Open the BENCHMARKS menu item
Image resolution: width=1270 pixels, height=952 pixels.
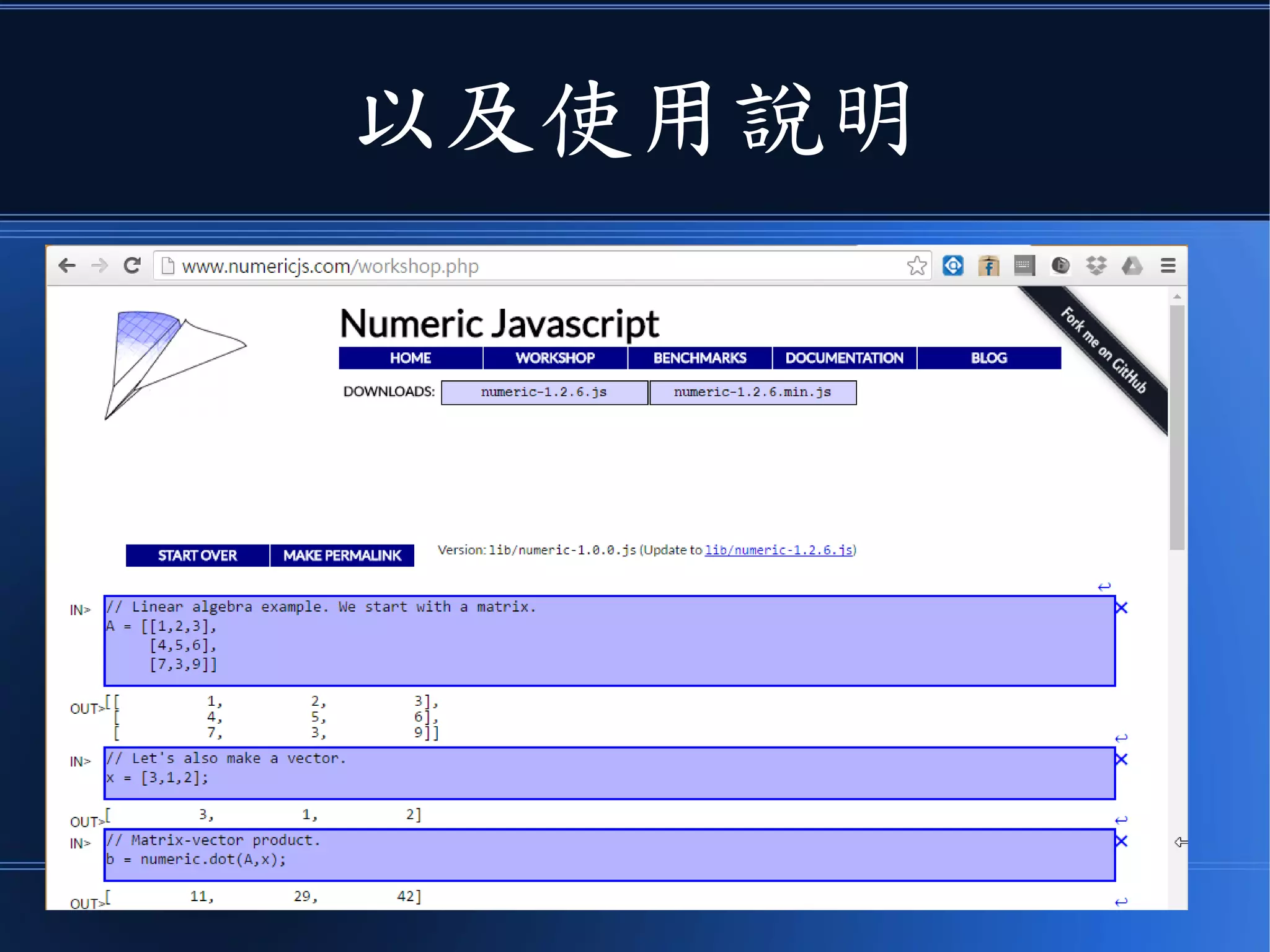(x=699, y=358)
